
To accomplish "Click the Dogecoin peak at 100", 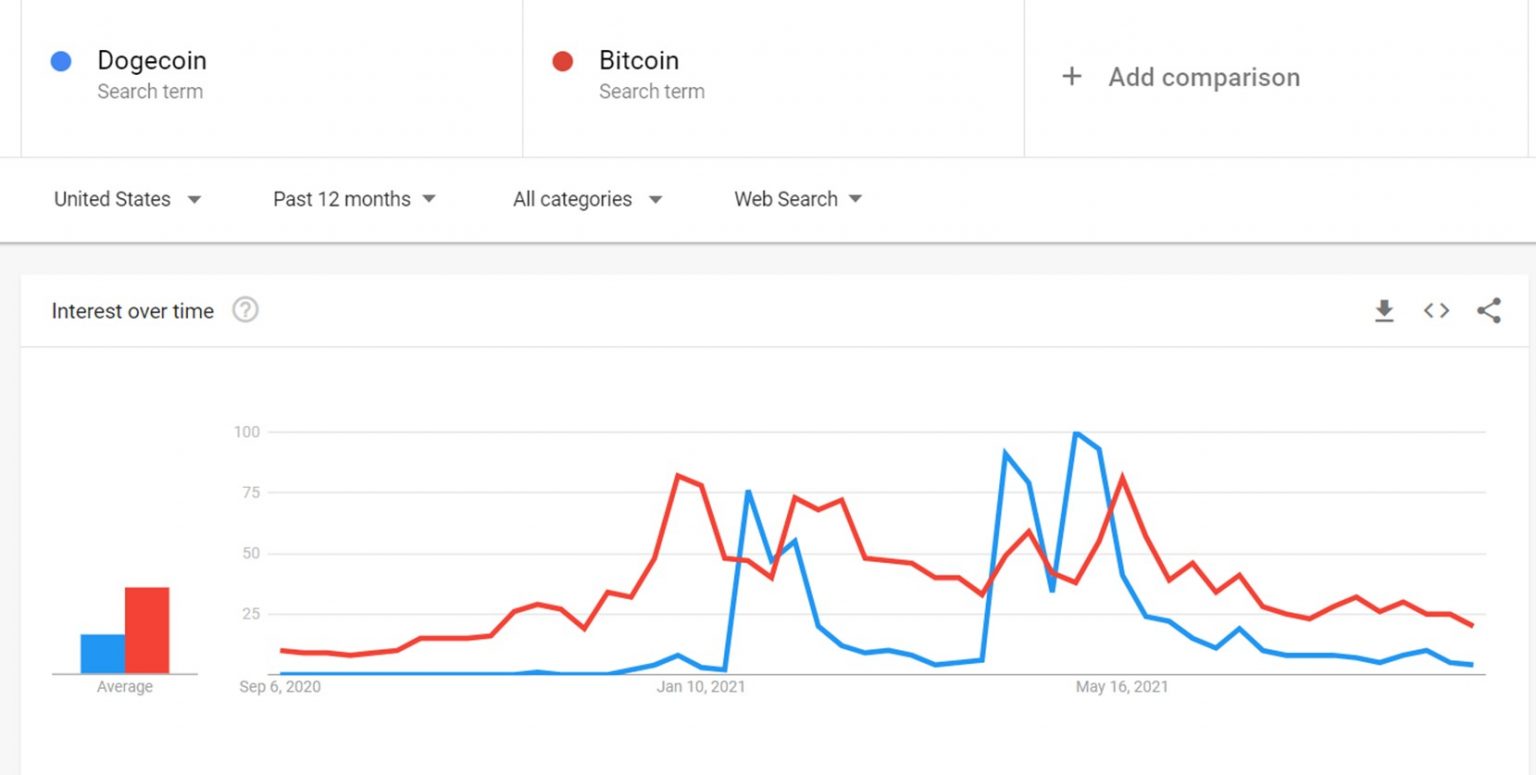I will coord(1076,433).
